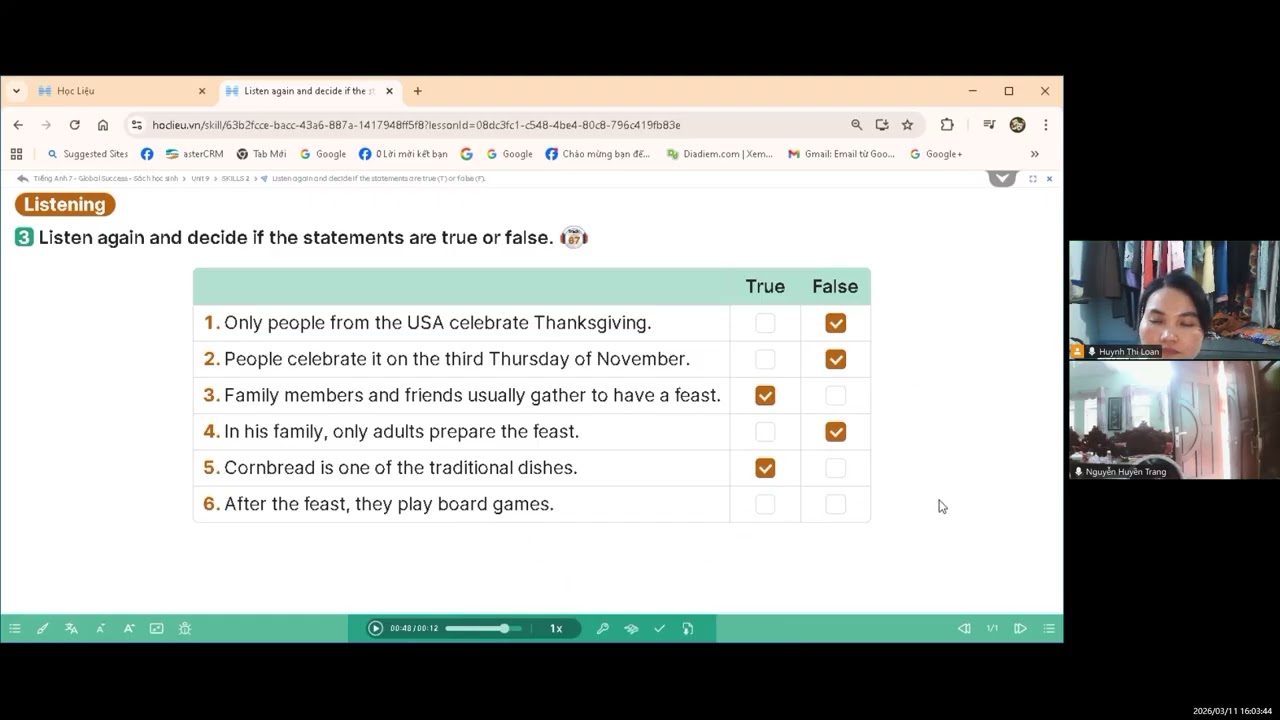Open media controls icon in Chrome toolbar
The image size is (1280, 720).
click(989, 125)
